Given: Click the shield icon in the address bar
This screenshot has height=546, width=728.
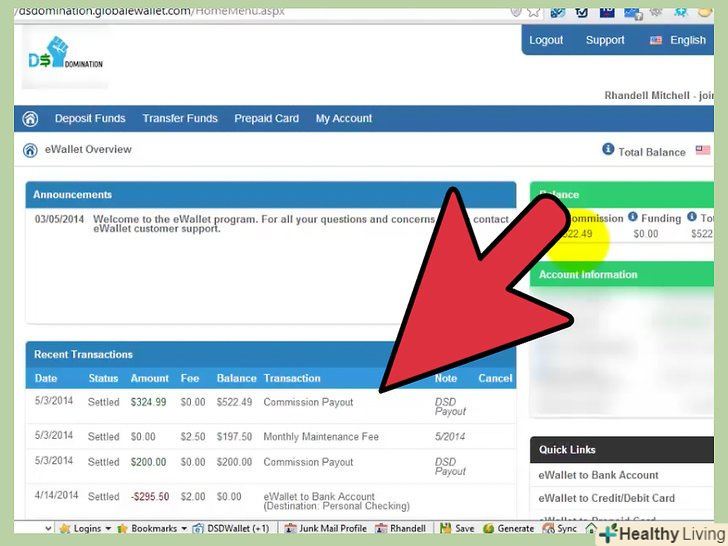Looking at the screenshot, I should (x=515, y=11).
